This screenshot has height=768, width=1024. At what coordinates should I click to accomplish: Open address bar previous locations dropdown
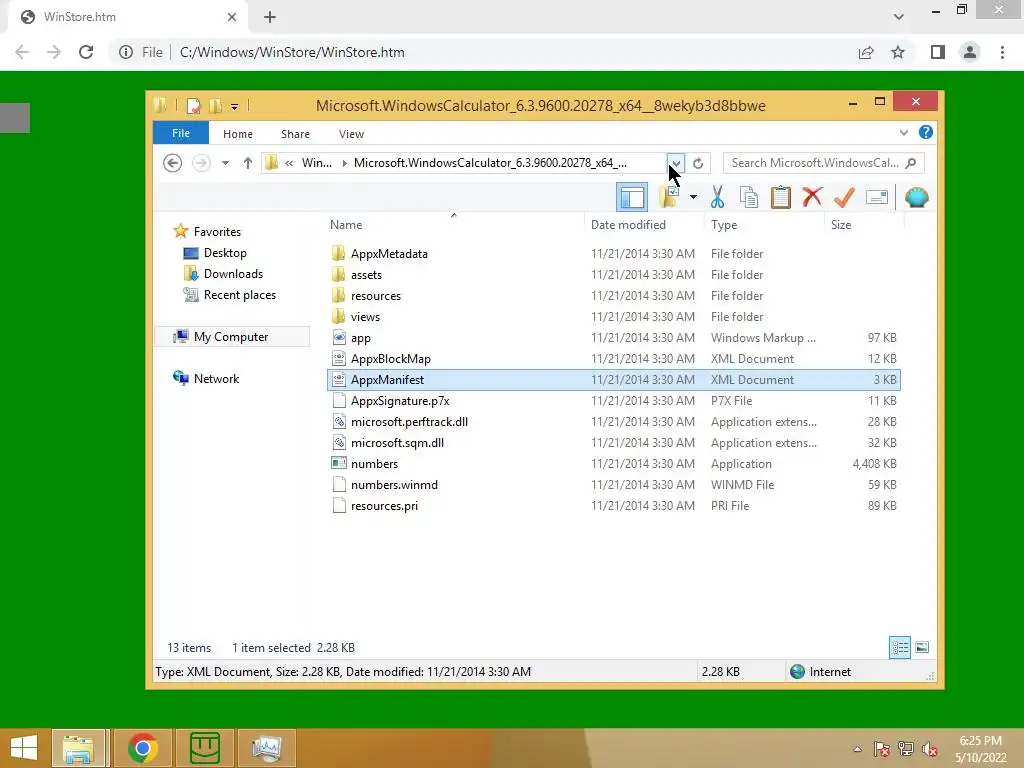(x=676, y=163)
